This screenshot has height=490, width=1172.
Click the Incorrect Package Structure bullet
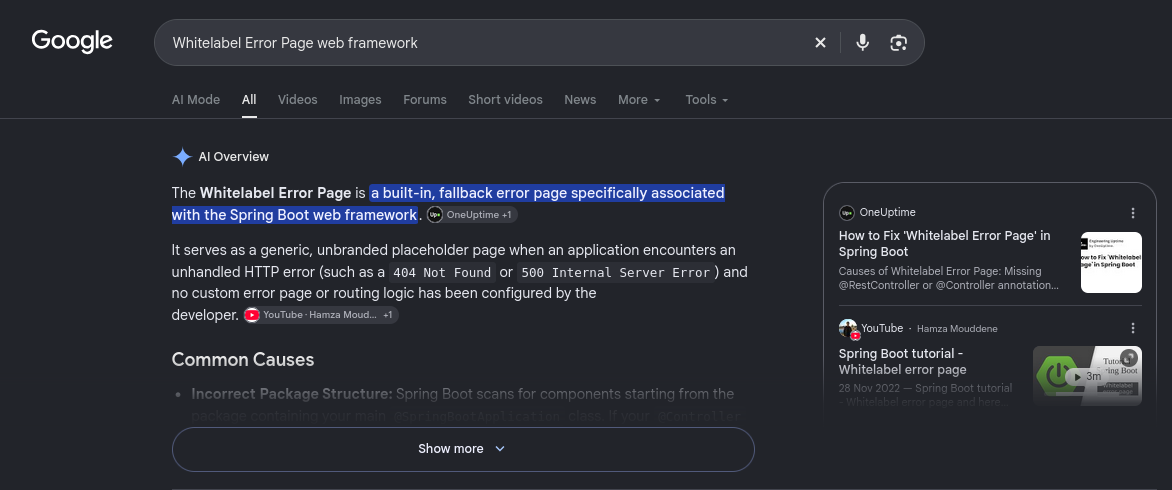tap(292, 394)
